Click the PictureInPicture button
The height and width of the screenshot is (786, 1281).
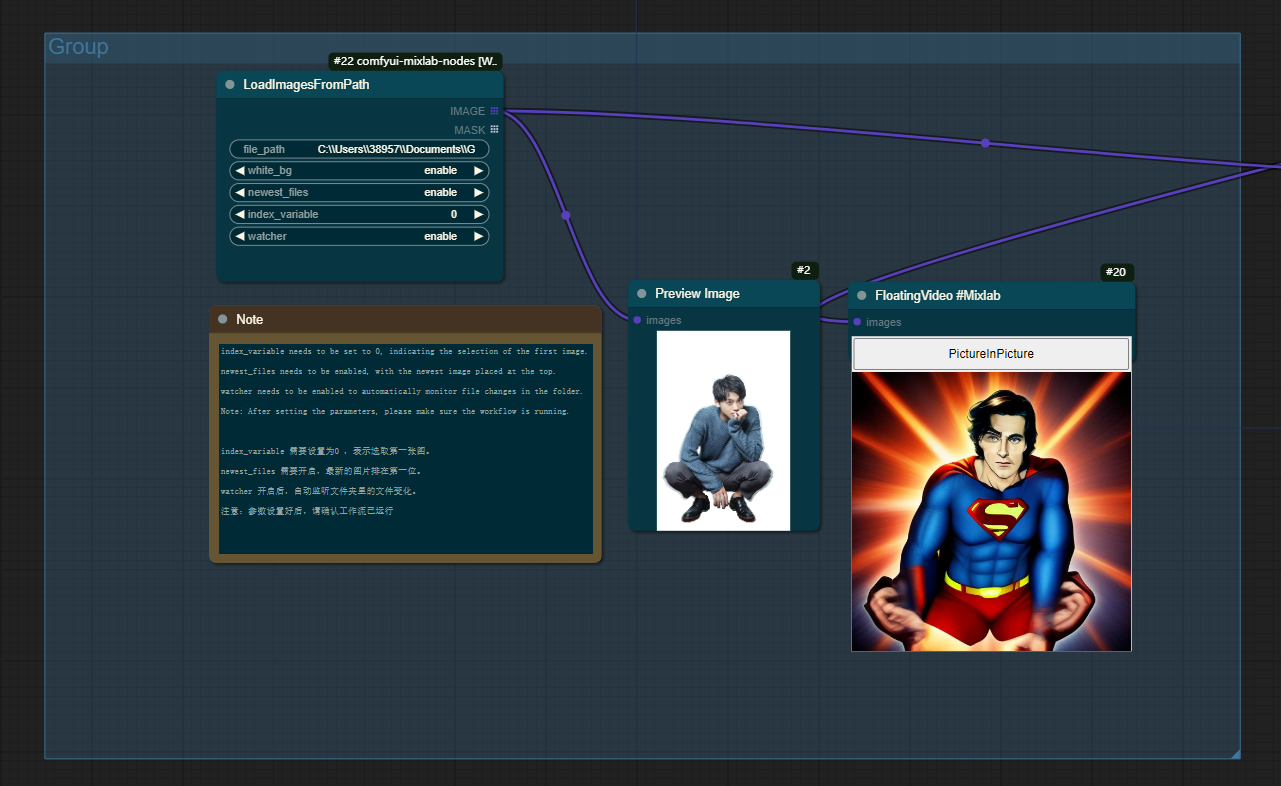(x=991, y=354)
